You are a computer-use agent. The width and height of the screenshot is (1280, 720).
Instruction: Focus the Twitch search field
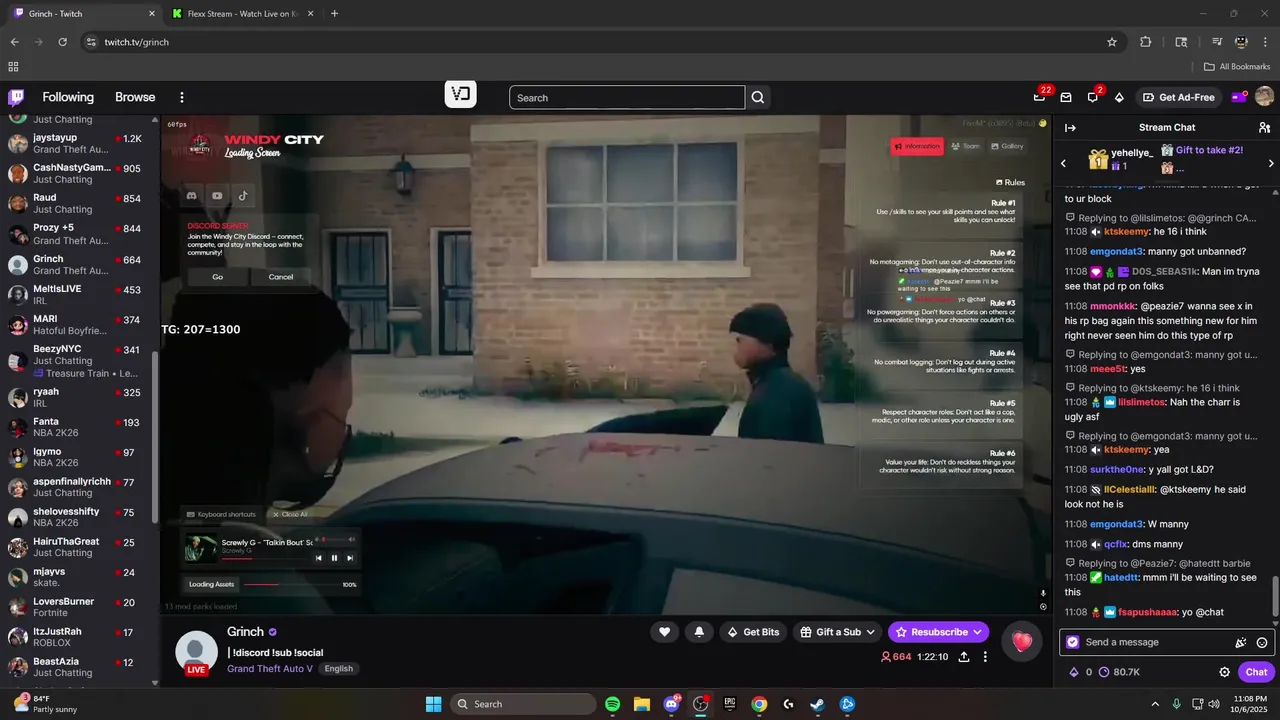pos(627,97)
